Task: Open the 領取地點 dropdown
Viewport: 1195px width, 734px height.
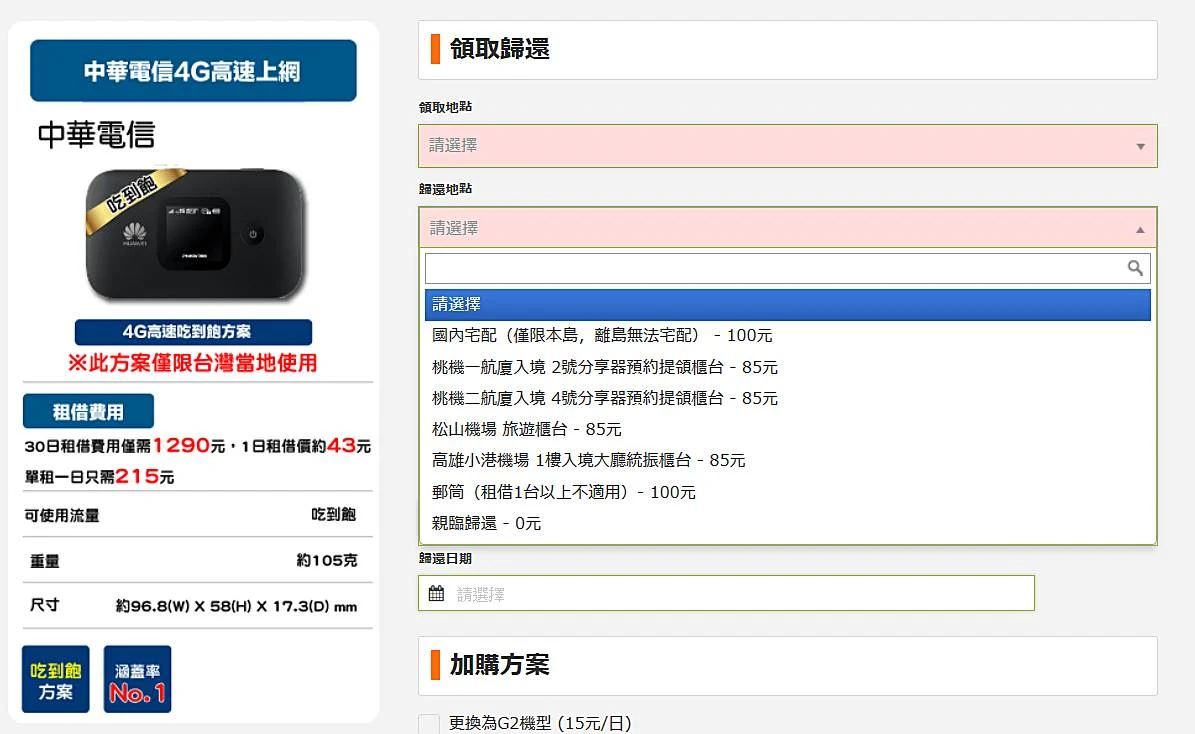Action: [x=787, y=145]
